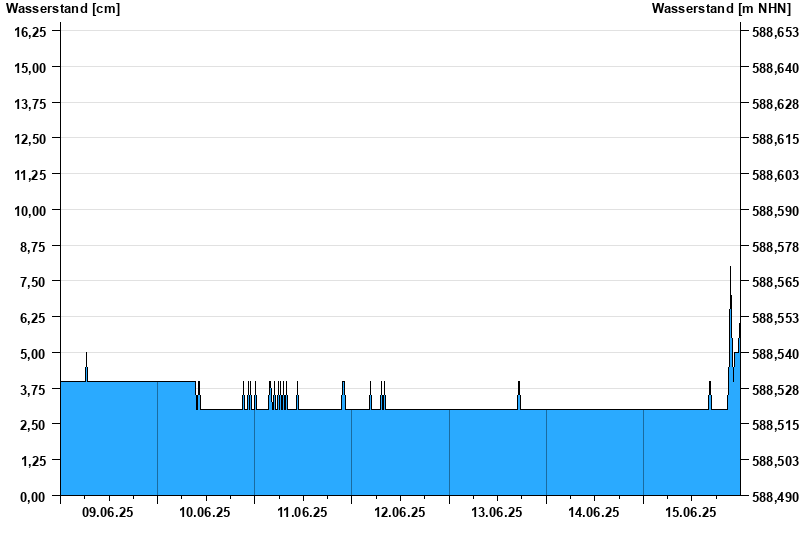Viewport: 800px width, 550px height.
Task: Click the 588,490 label on right axis
Action: pyautogui.click(x=776, y=496)
